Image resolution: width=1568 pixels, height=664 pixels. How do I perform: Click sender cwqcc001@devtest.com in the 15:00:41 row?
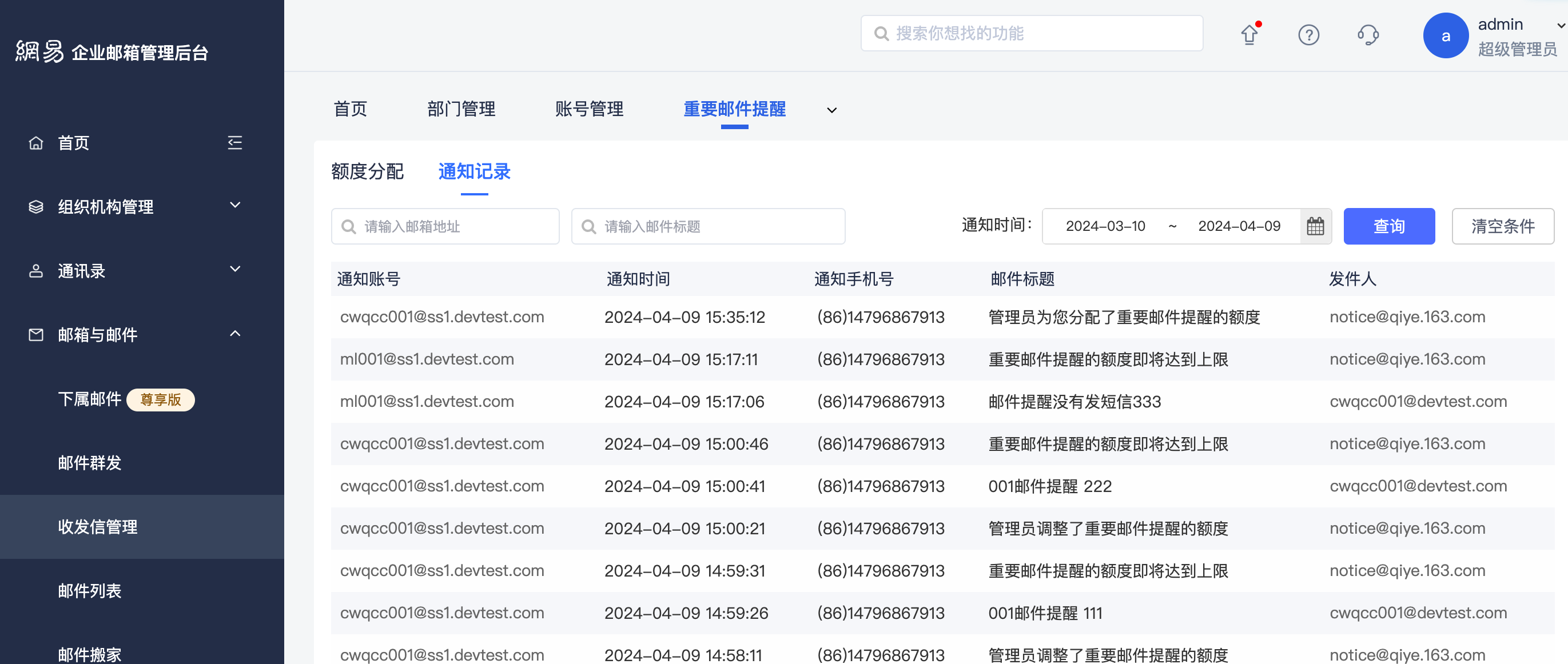1418,486
